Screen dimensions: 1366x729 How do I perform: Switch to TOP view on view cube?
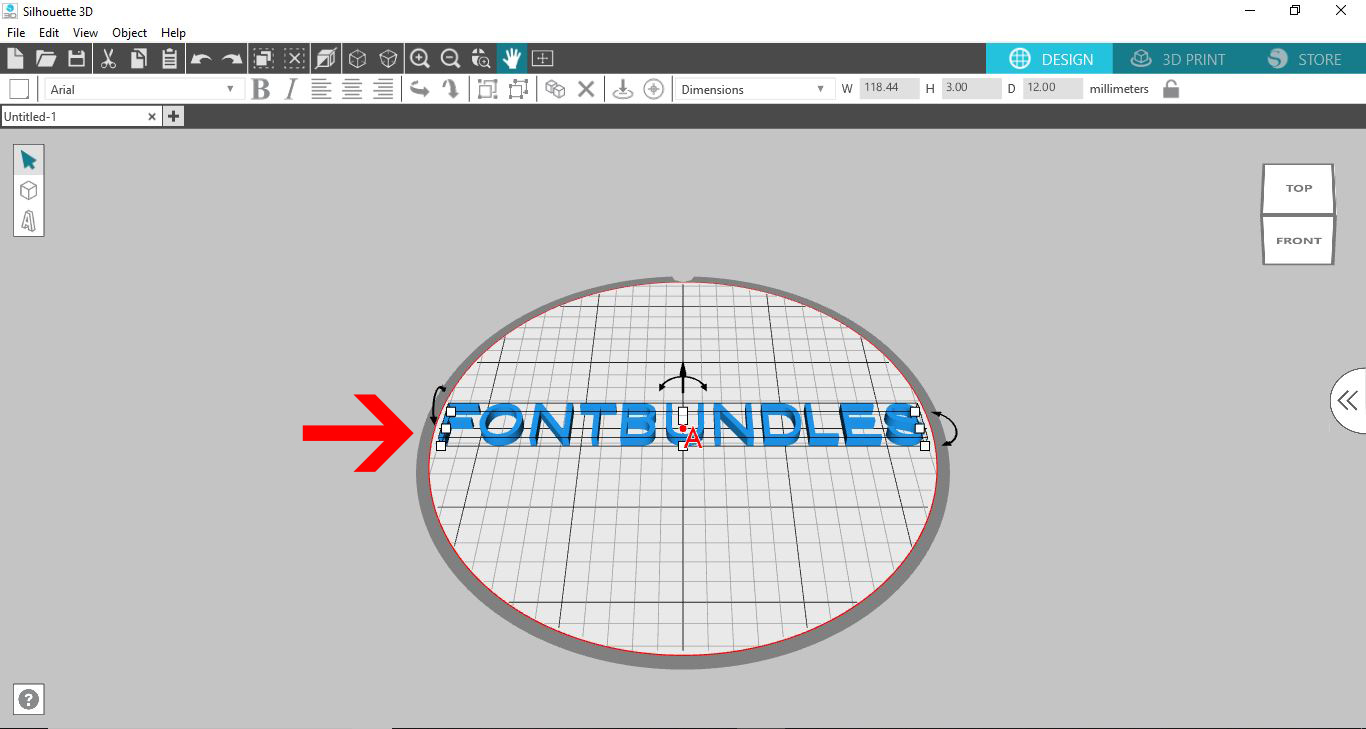tap(1298, 188)
